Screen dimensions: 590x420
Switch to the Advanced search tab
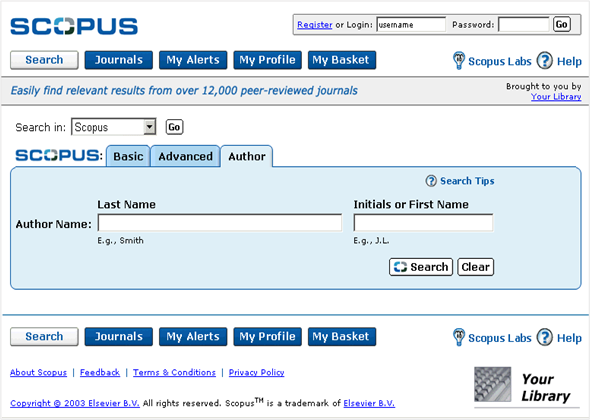tap(186, 156)
